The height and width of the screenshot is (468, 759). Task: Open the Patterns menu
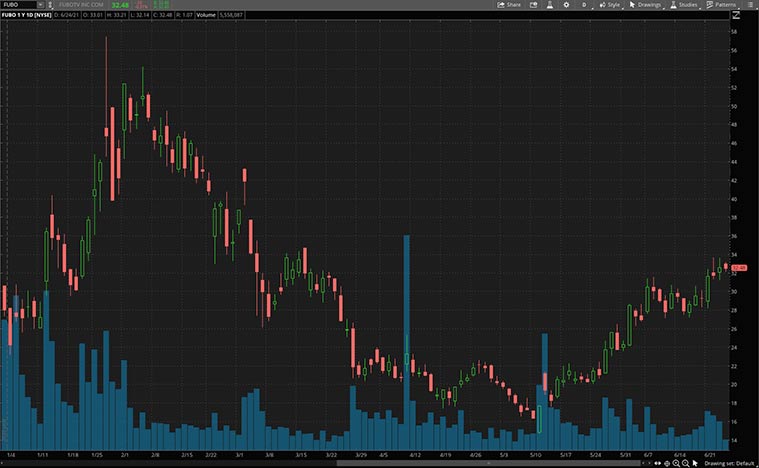(721, 5)
